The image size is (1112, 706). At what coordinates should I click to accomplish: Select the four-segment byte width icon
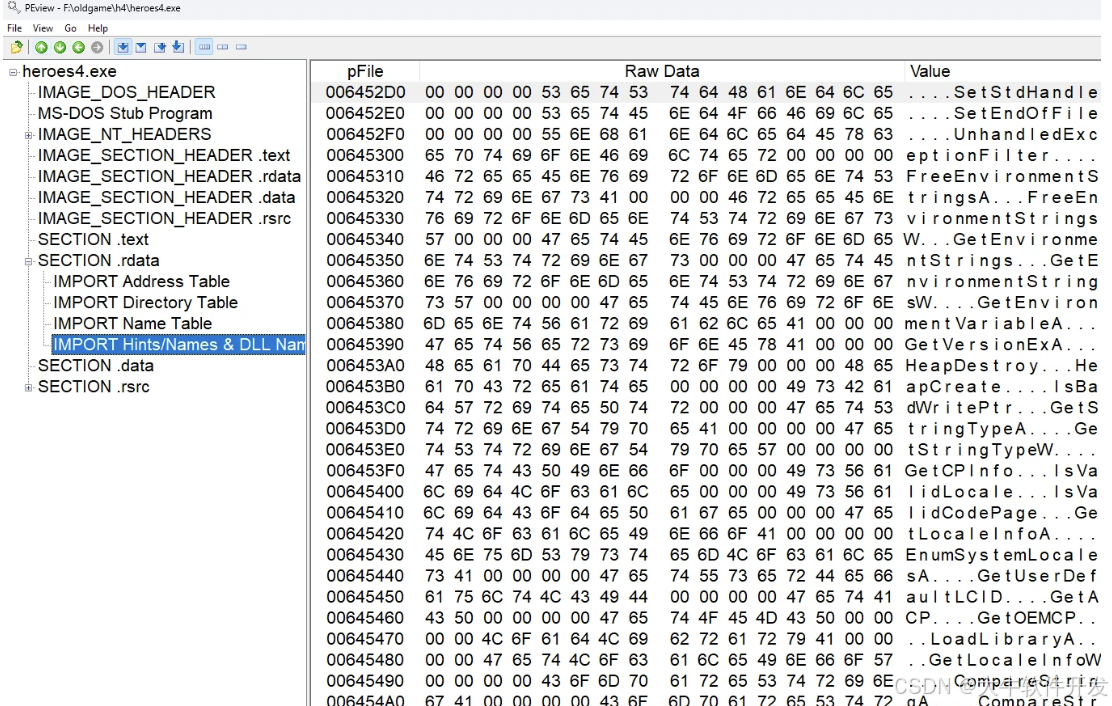click(204, 47)
